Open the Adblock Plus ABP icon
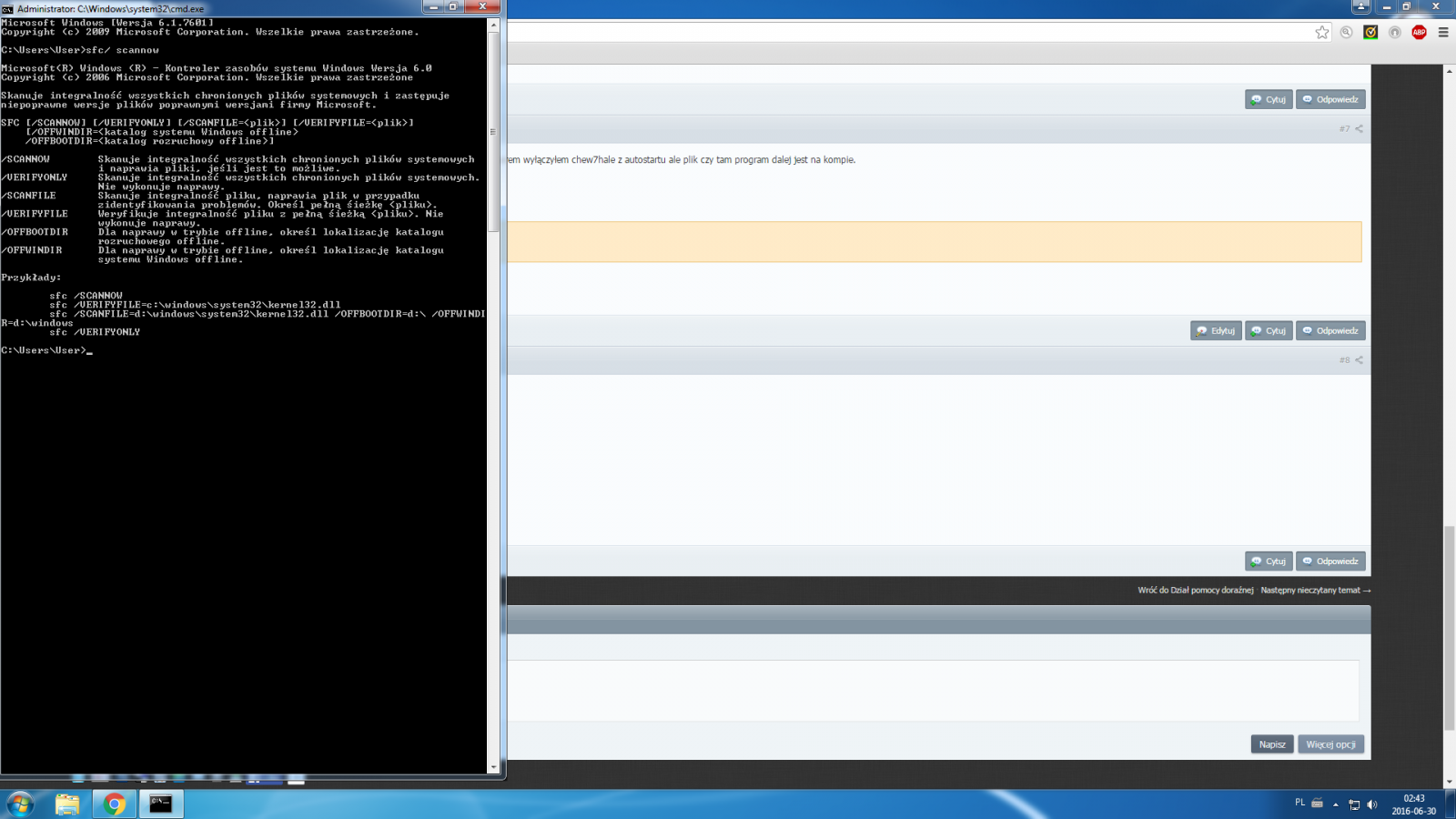The height and width of the screenshot is (819, 1456). (x=1419, y=32)
